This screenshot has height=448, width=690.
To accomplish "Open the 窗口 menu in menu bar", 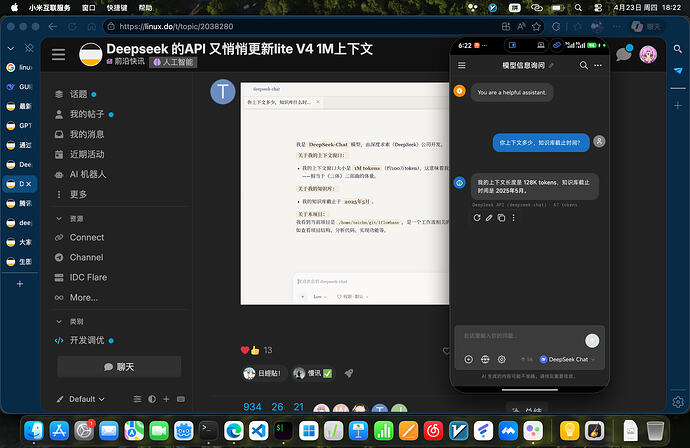I will [x=88, y=7].
